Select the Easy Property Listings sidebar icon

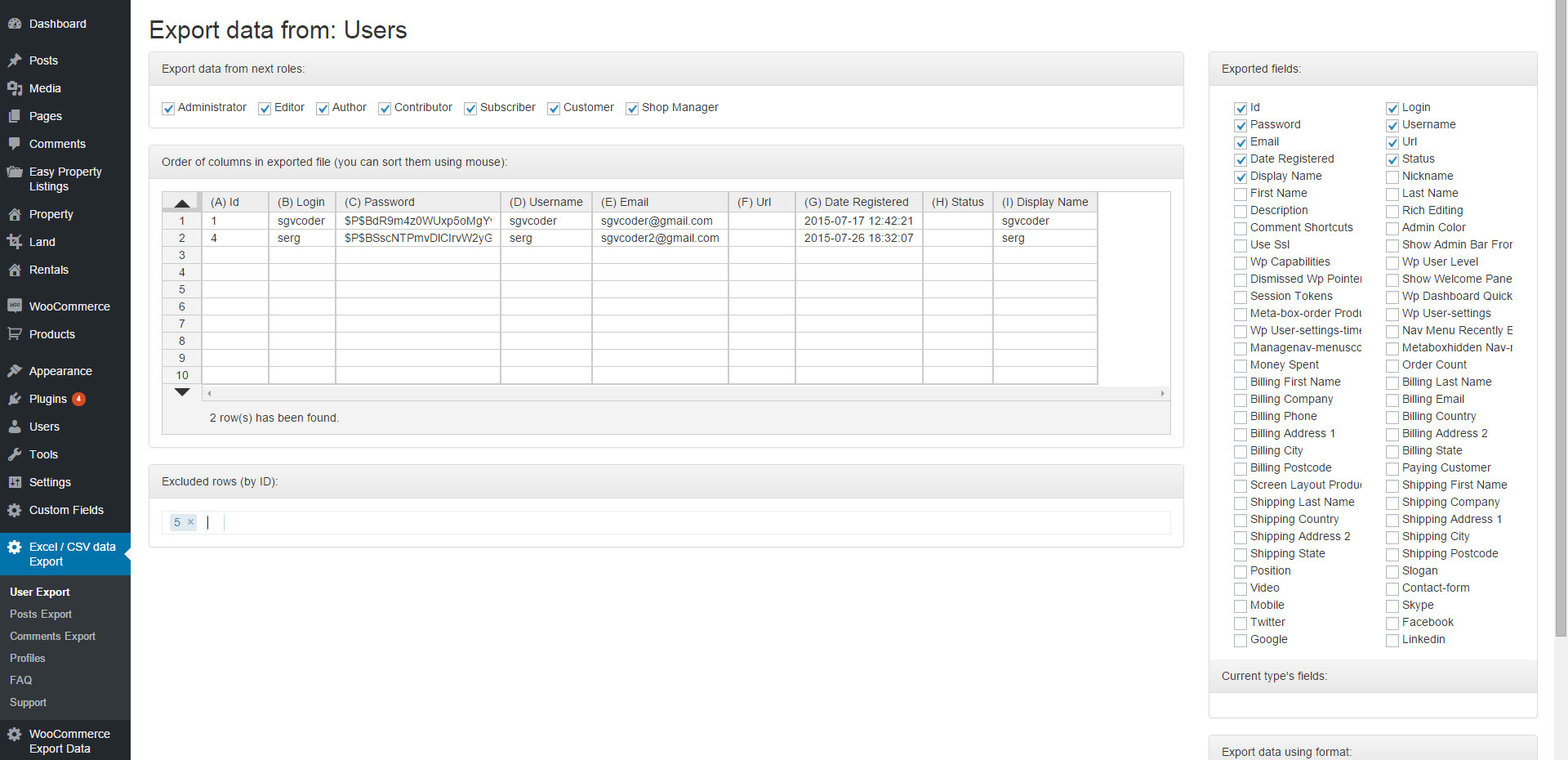point(16,172)
